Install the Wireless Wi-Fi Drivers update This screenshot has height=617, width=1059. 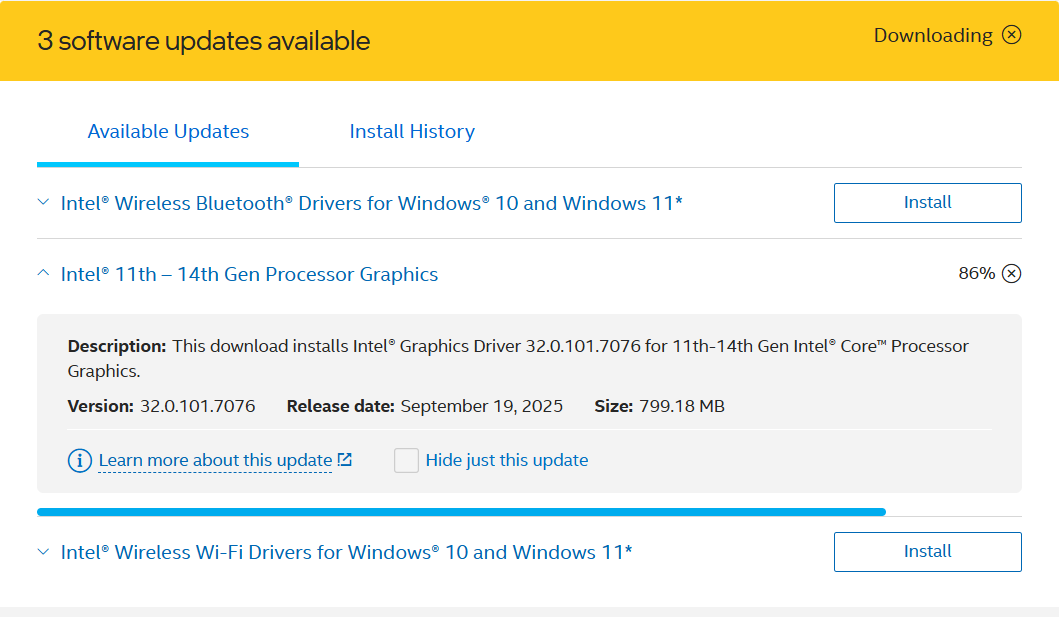coord(927,552)
